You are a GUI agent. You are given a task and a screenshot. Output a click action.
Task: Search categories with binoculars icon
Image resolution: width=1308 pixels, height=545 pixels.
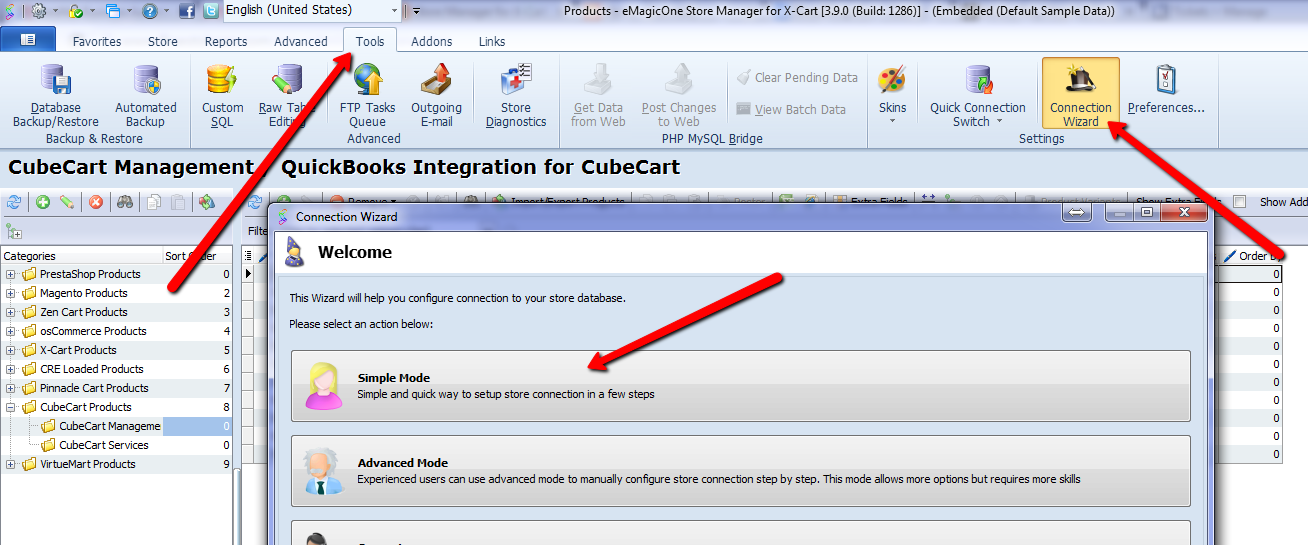pyautogui.click(x=125, y=202)
